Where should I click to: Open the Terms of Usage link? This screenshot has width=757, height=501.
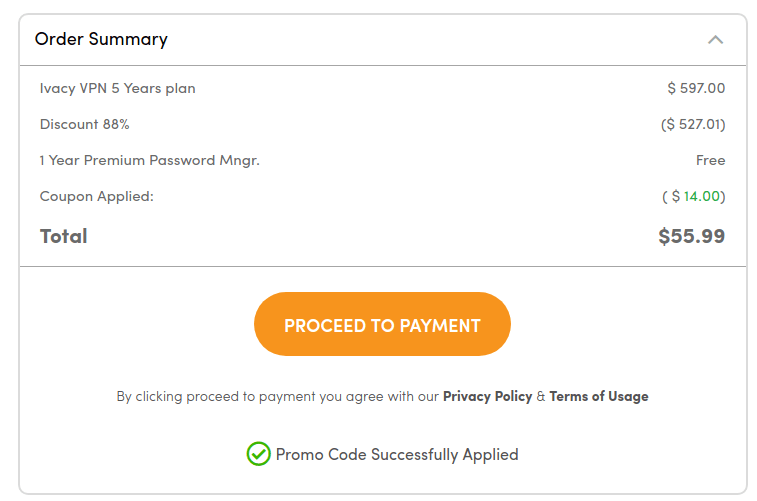(x=598, y=396)
